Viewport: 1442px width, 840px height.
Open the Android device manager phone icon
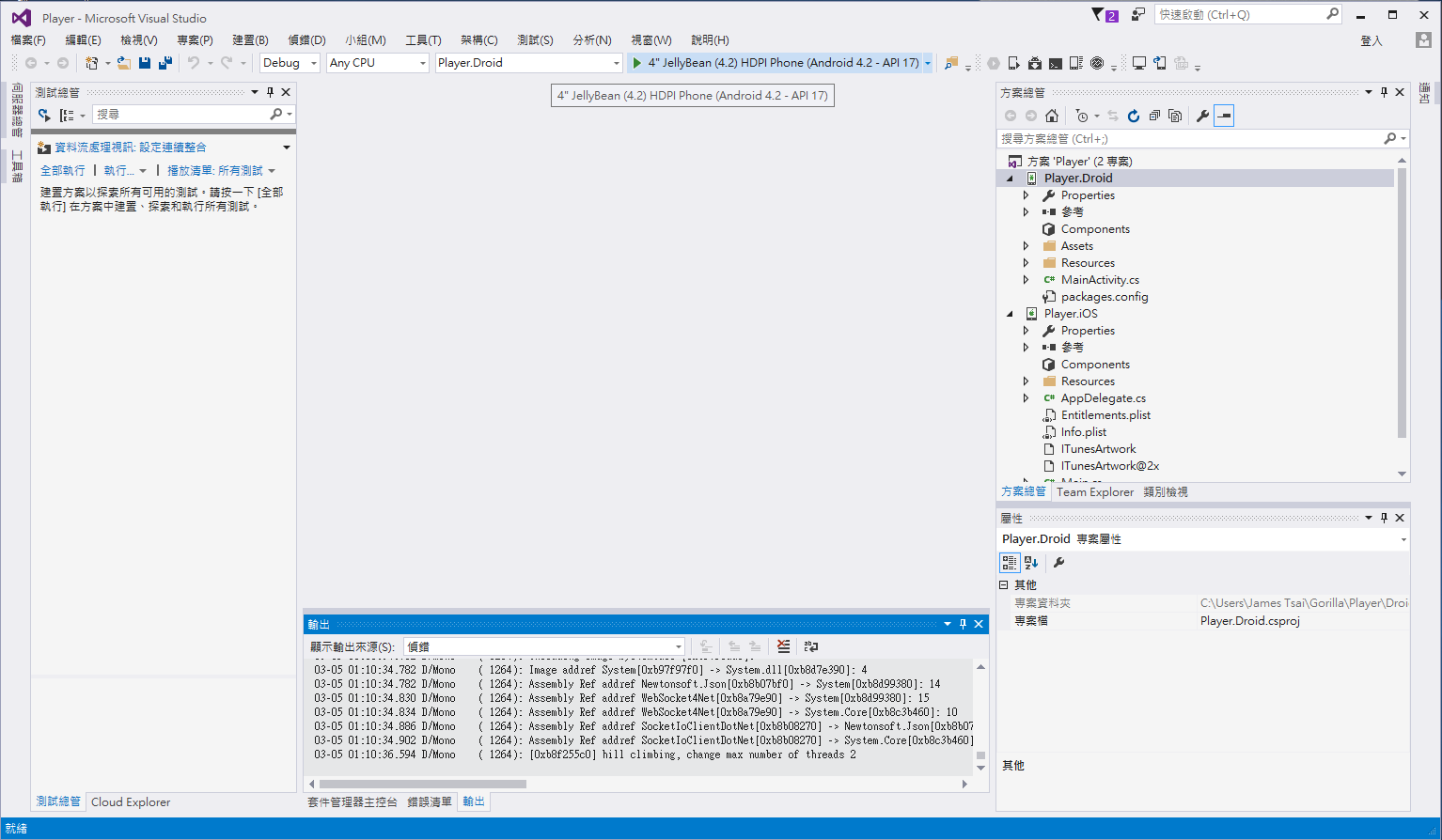[1013, 63]
